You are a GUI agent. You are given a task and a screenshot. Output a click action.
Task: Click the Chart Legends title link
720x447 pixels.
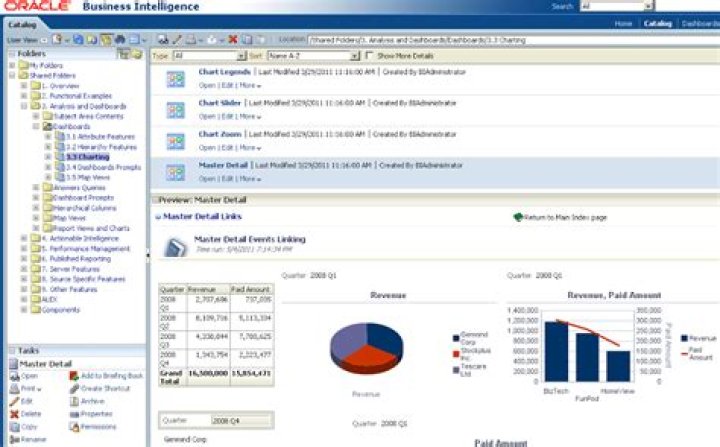click(225, 72)
